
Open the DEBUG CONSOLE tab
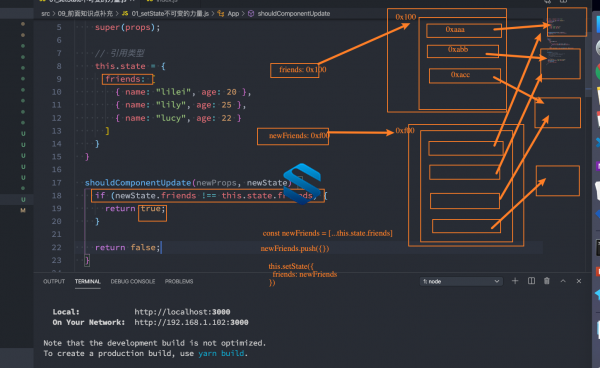point(133,281)
